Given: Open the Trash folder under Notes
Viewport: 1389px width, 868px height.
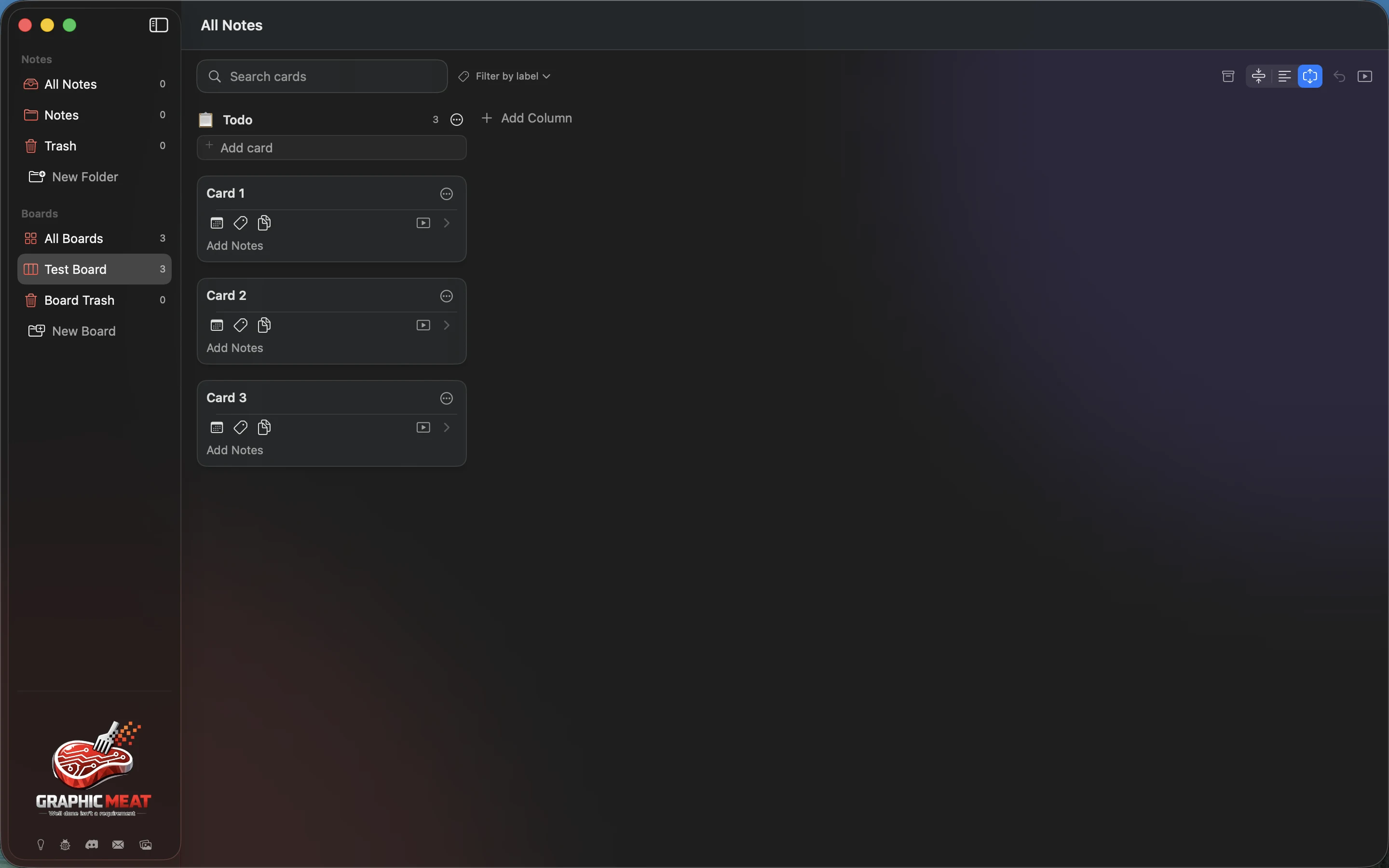Looking at the screenshot, I should pos(94,146).
